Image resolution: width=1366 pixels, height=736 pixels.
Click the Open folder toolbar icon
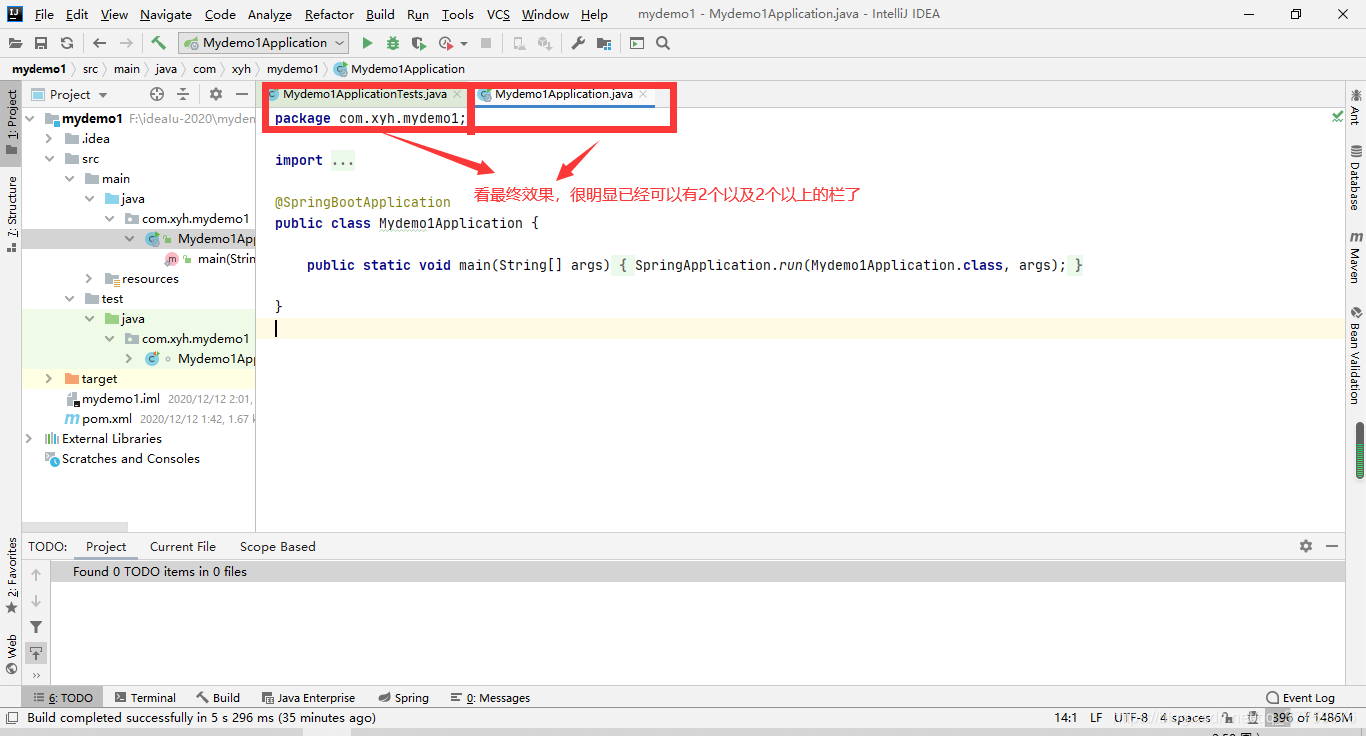[15, 43]
